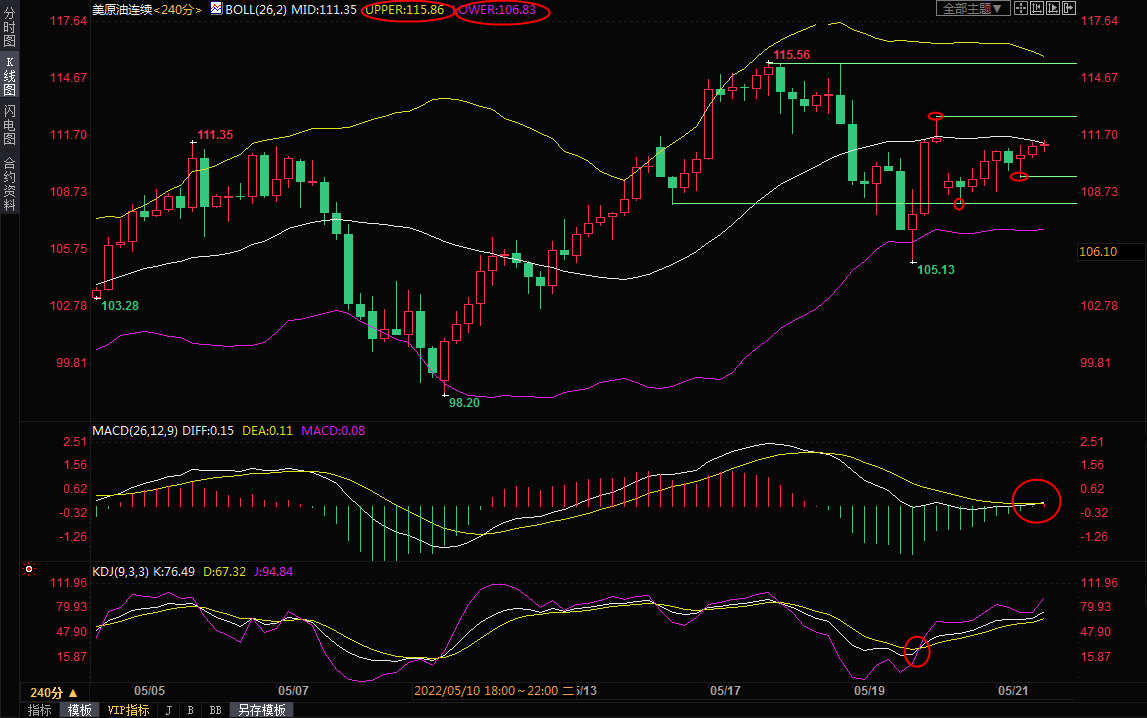Click the 另存模板 button
Screen dimensions: 1147x718
click(261, 710)
